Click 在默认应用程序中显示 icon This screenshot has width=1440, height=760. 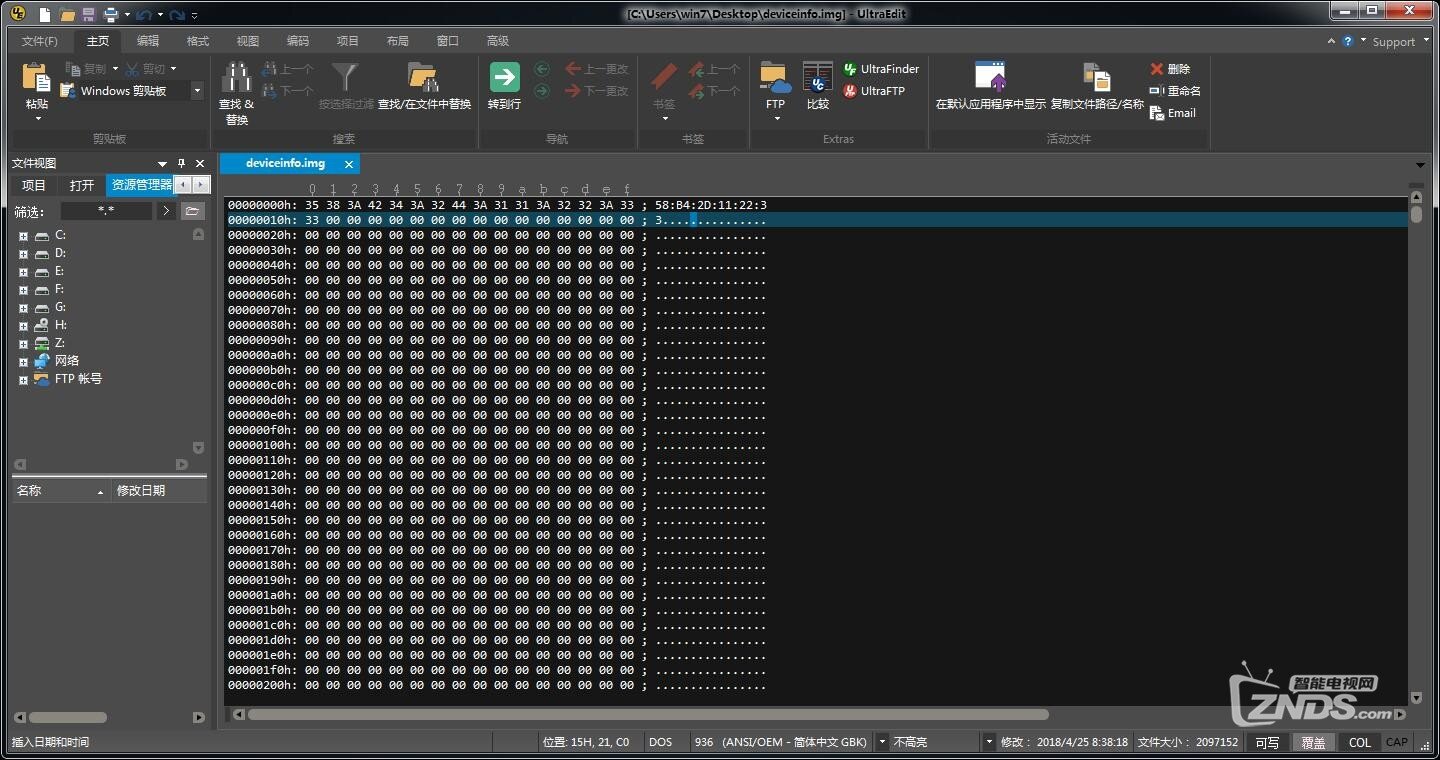click(x=990, y=77)
